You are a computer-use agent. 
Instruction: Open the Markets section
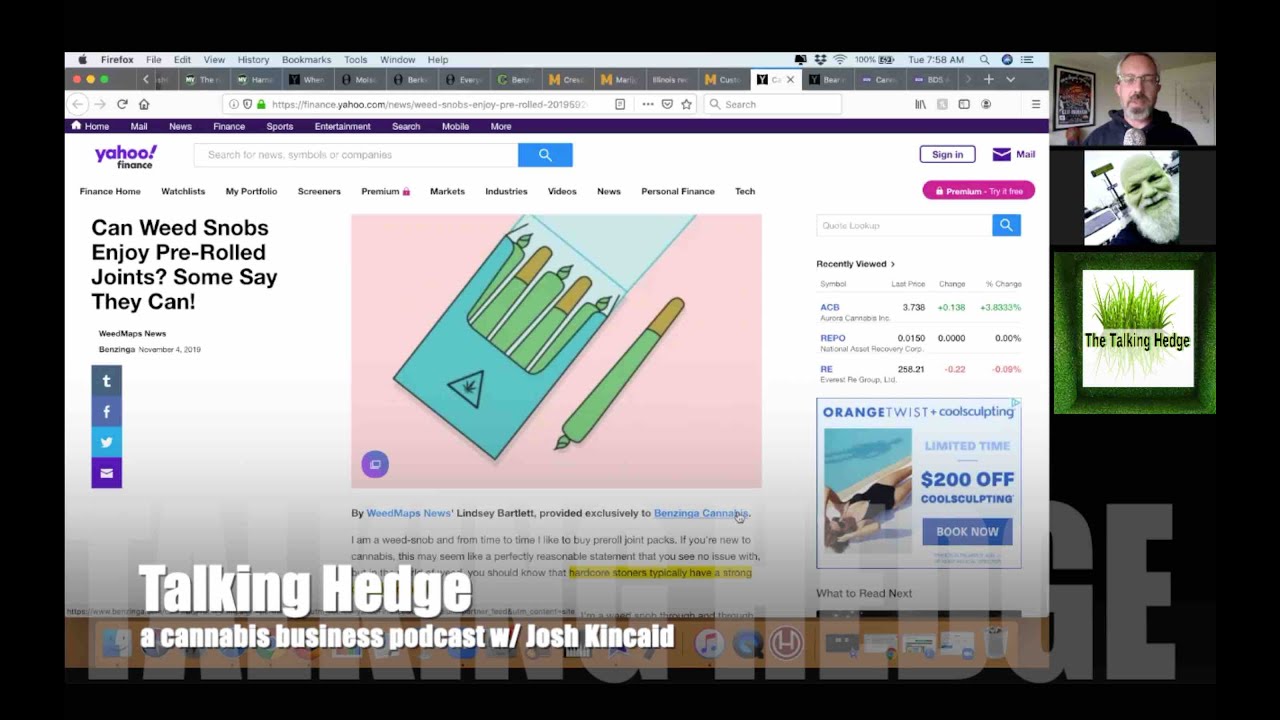pos(447,191)
